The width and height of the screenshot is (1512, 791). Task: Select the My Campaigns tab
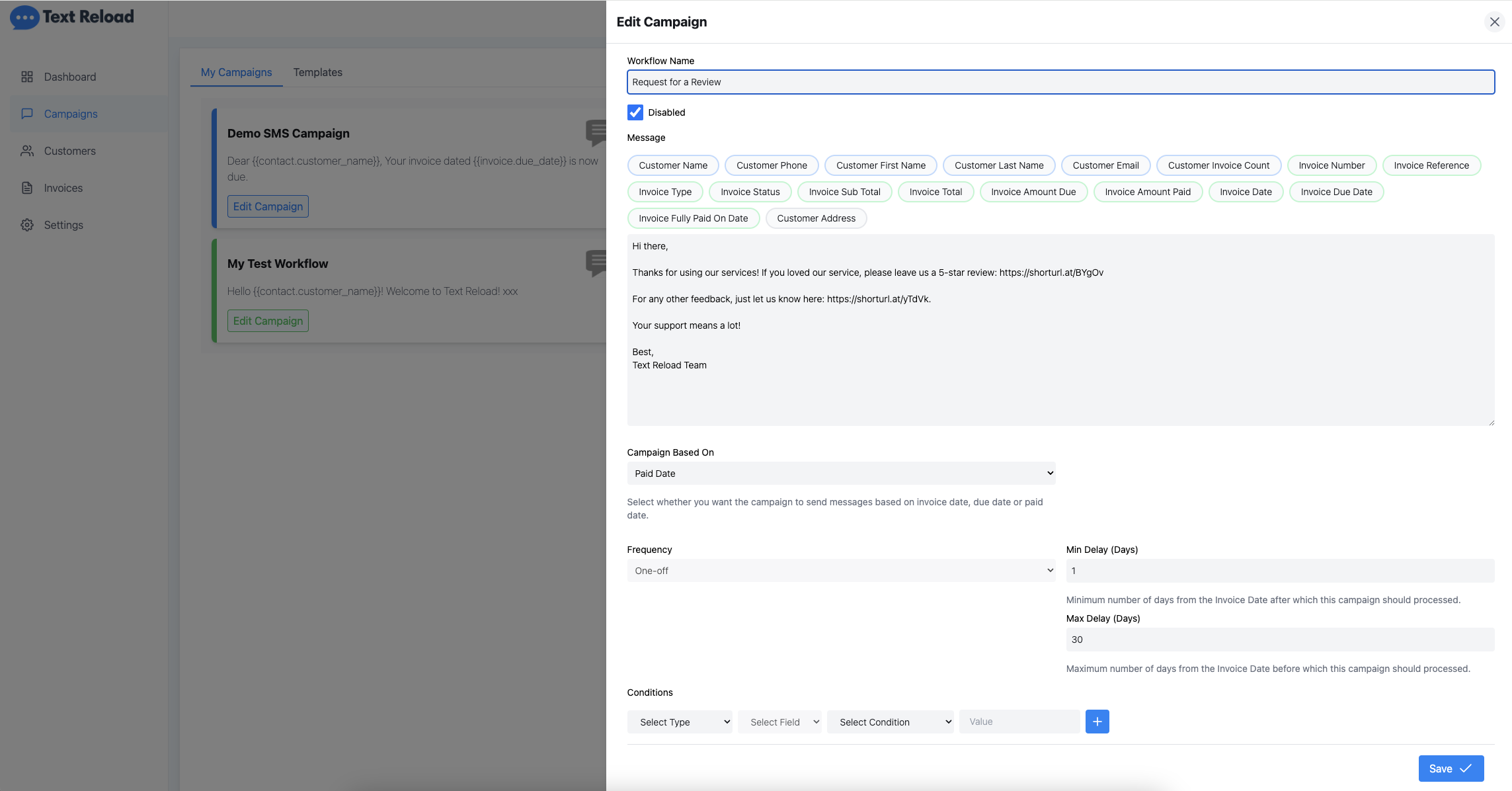(236, 72)
